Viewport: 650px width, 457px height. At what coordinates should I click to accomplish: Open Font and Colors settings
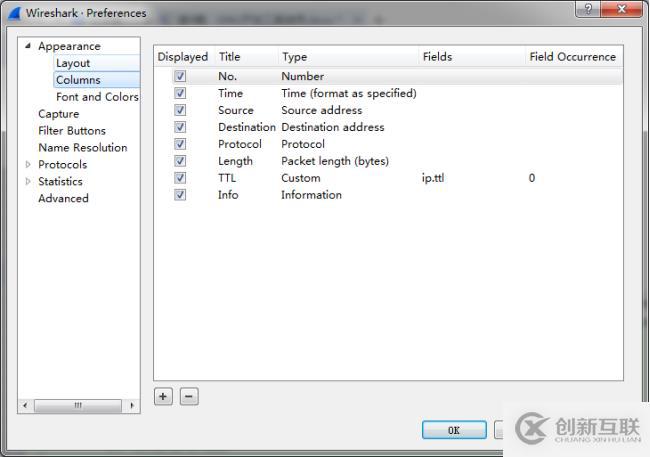pos(97,97)
